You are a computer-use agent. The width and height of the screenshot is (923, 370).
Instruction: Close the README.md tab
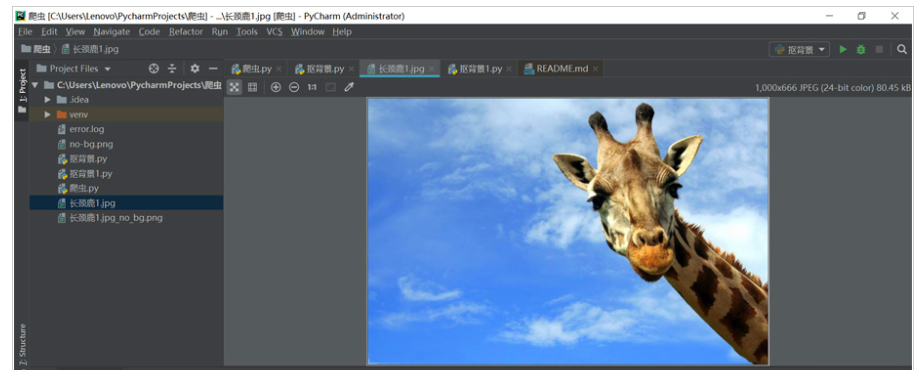click(595, 69)
